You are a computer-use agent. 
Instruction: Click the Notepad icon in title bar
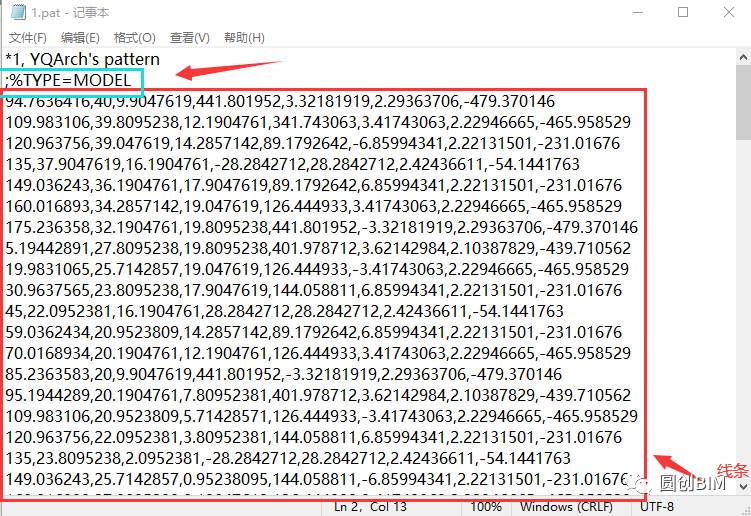coord(18,12)
